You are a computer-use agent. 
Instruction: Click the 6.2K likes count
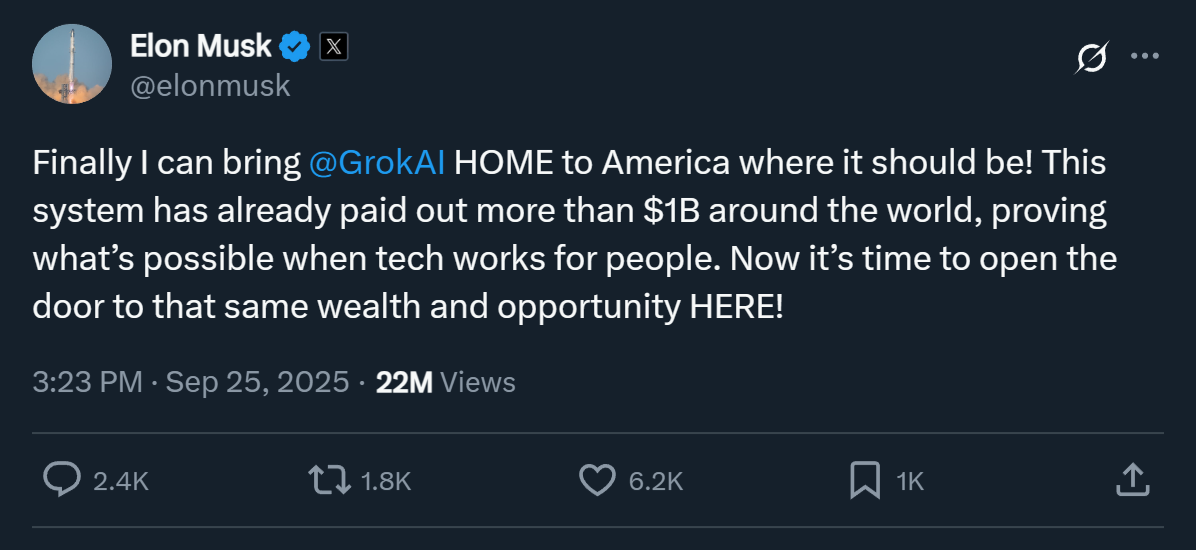(x=655, y=482)
